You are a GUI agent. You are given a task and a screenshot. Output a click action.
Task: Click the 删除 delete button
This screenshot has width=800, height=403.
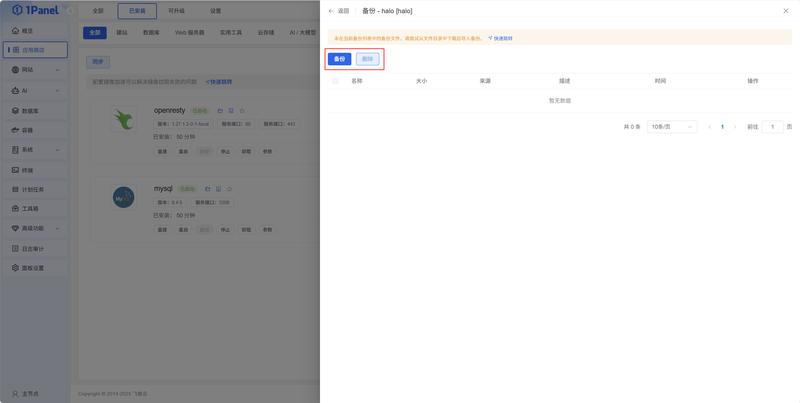pyautogui.click(x=367, y=59)
